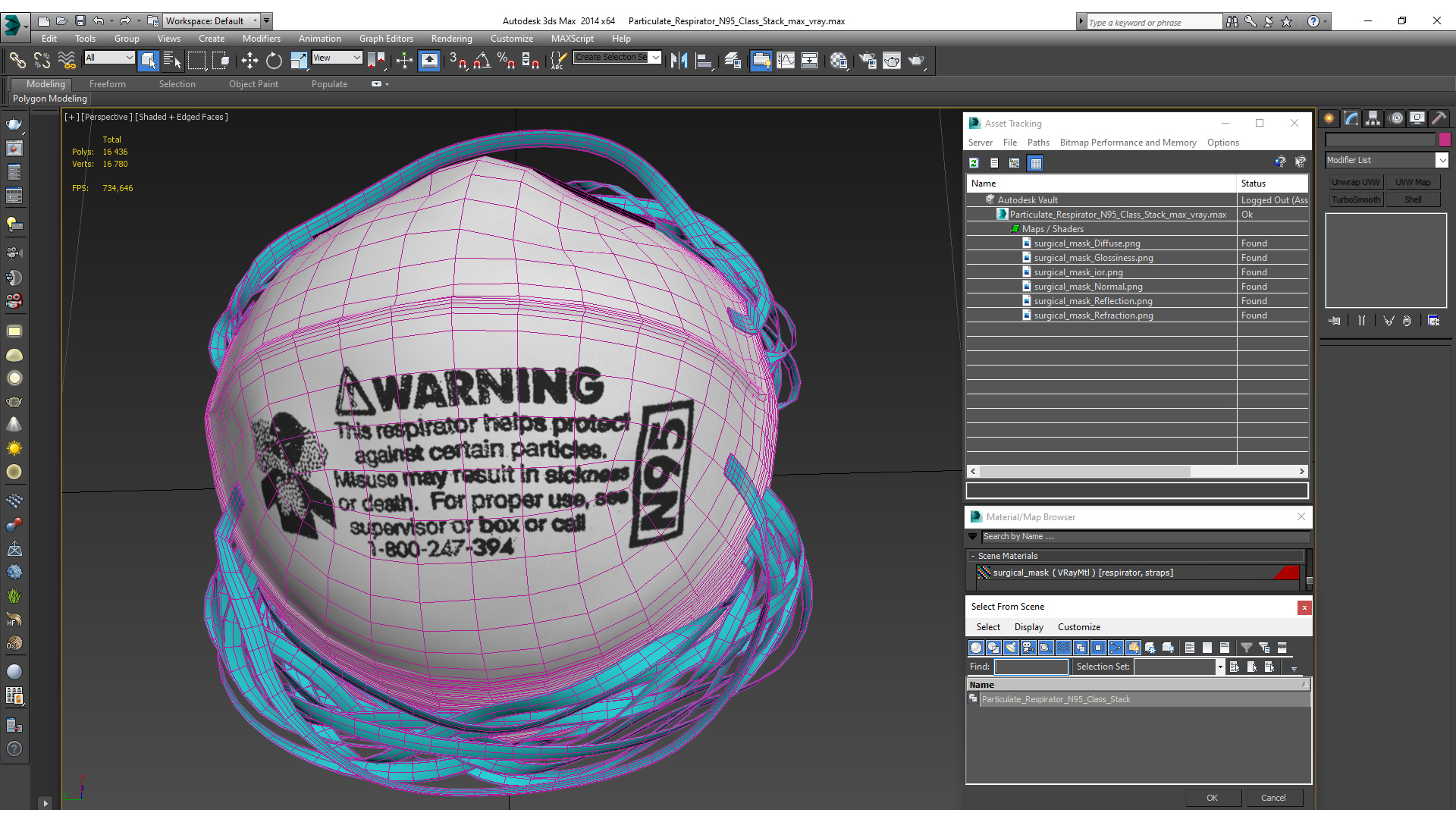Open Display menu in Select From Scene
The width and height of the screenshot is (1456, 819).
click(x=1028, y=627)
